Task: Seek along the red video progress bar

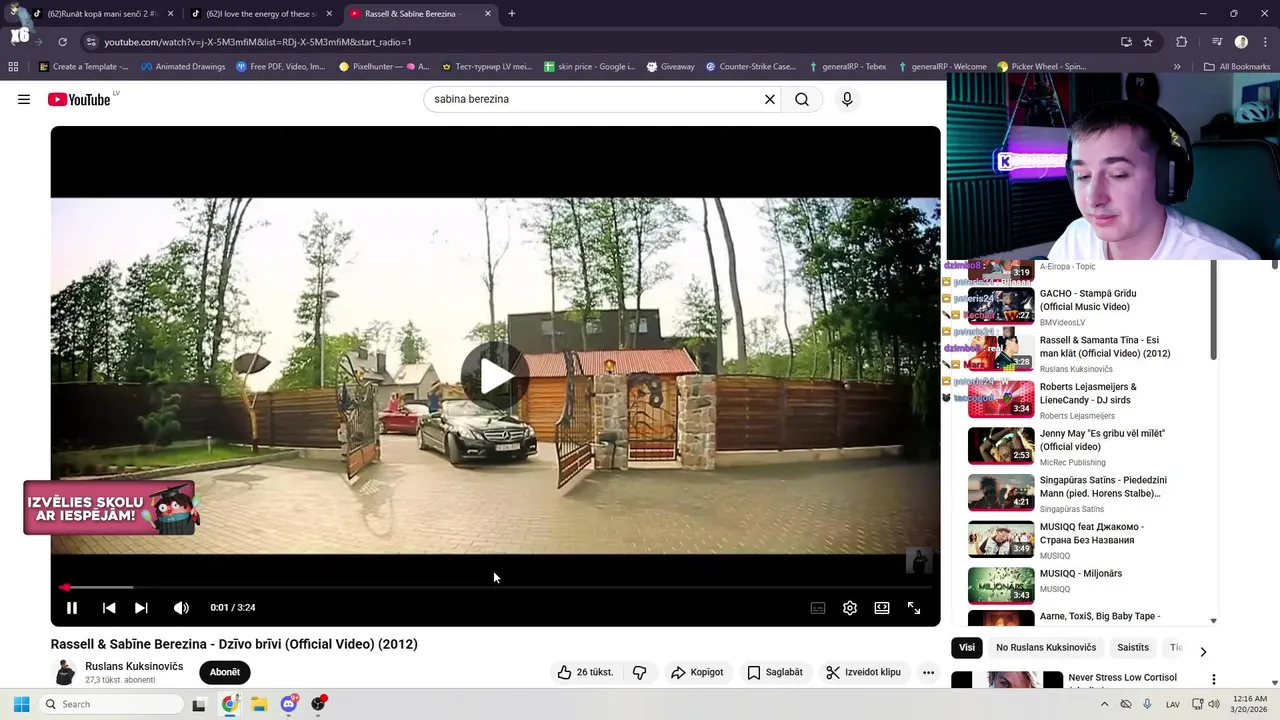Action: [x=495, y=587]
